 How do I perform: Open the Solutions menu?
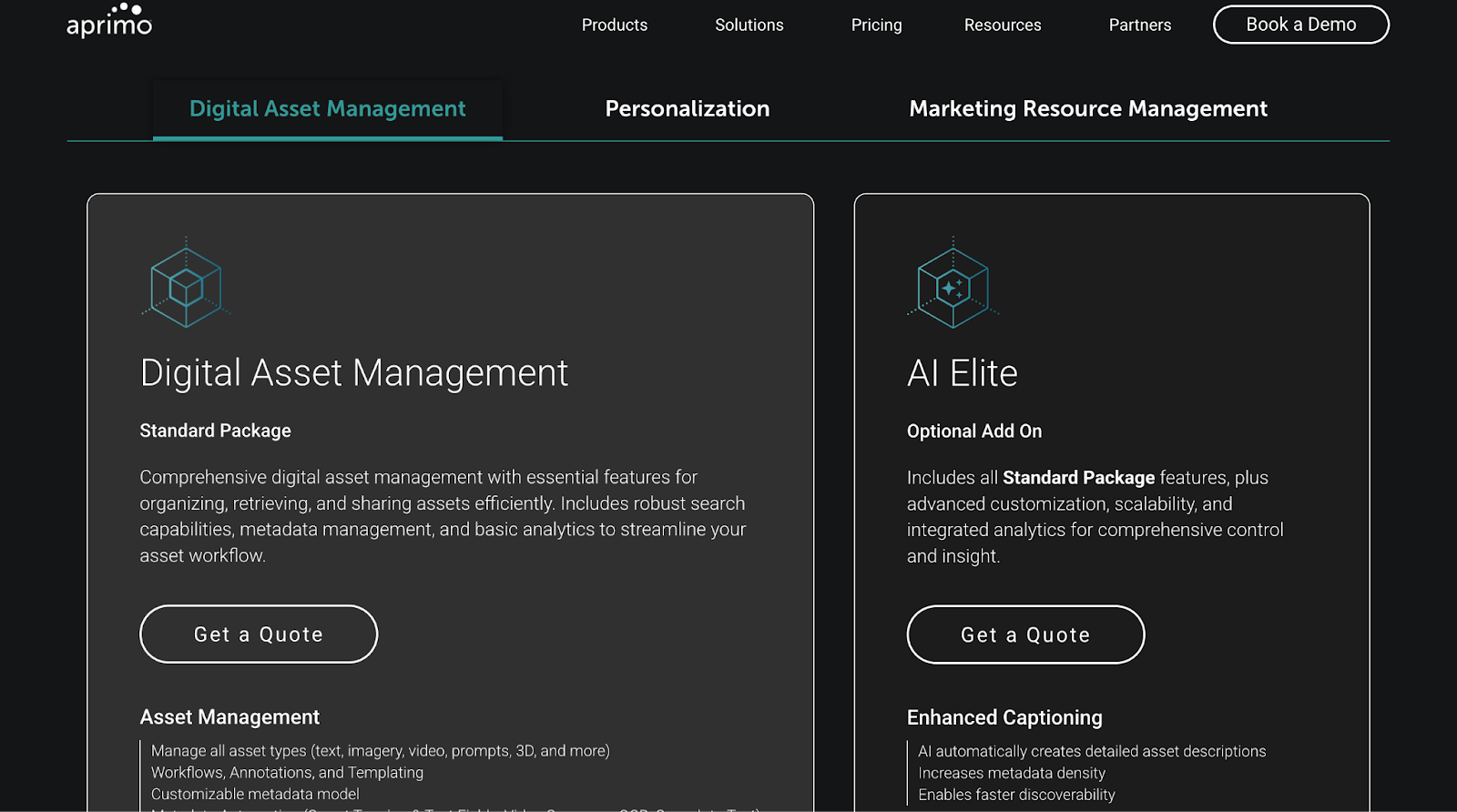pyautogui.click(x=749, y=25)
